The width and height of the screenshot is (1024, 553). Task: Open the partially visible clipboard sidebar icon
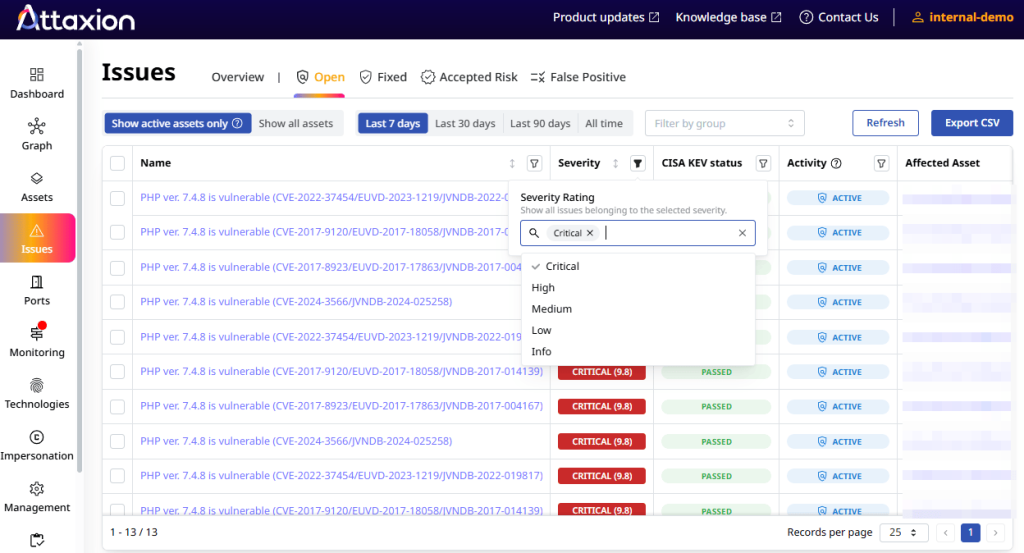[37, 540]
